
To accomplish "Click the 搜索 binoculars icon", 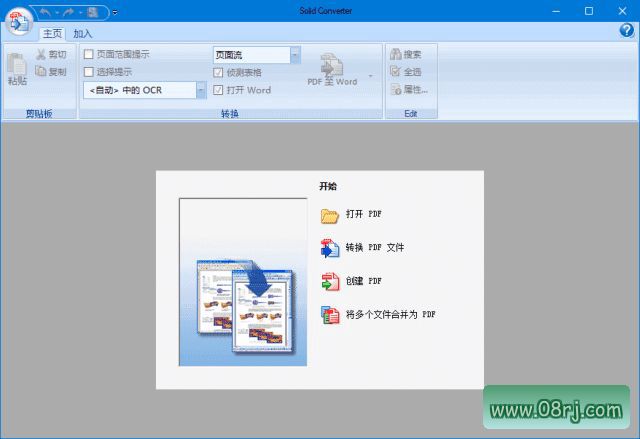I will coord(396,54).
